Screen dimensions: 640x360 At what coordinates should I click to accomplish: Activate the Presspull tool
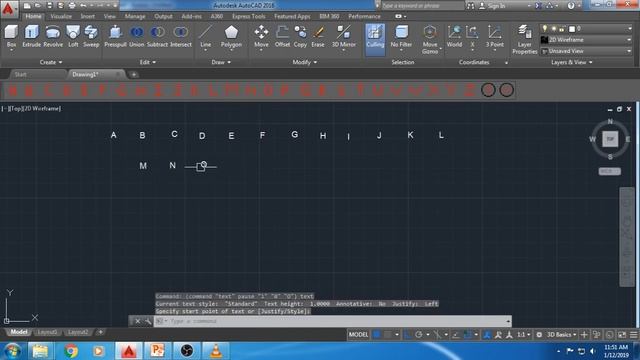pyautogui.click(x=115, y=37)
